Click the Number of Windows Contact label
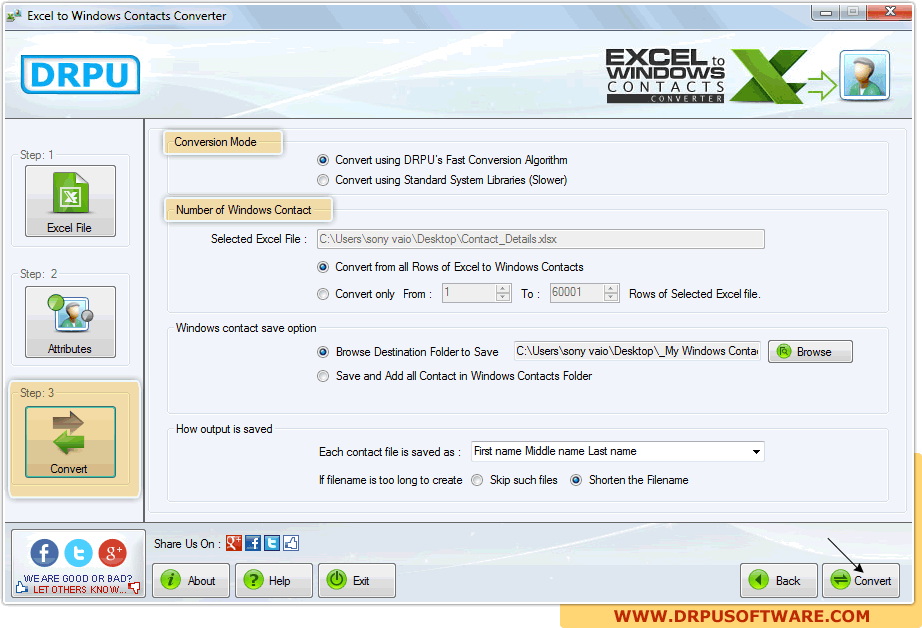The height and width of the screenshot is (628, 922). tap(243, 210)
